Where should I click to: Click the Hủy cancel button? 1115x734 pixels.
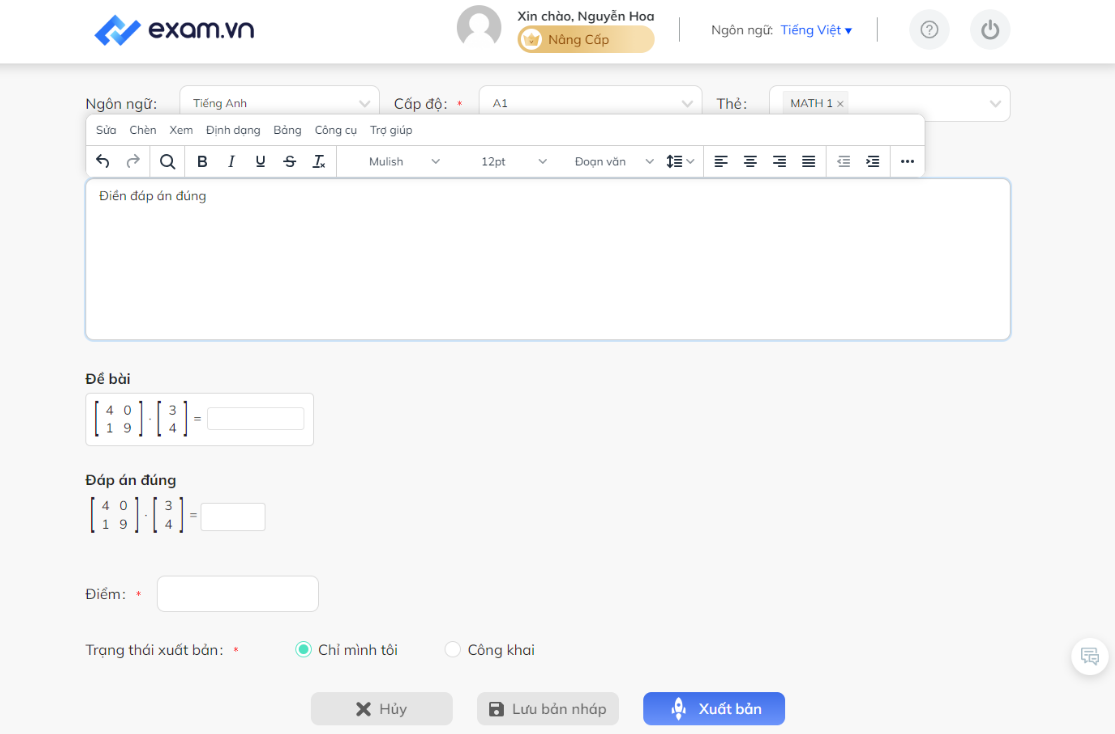382,708
